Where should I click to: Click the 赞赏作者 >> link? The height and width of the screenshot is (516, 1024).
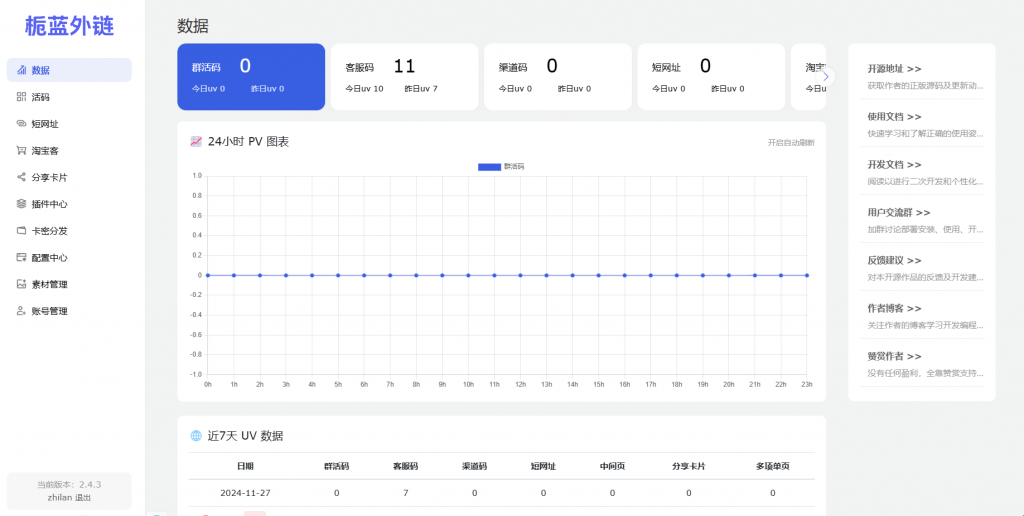(x=894, y=356)
